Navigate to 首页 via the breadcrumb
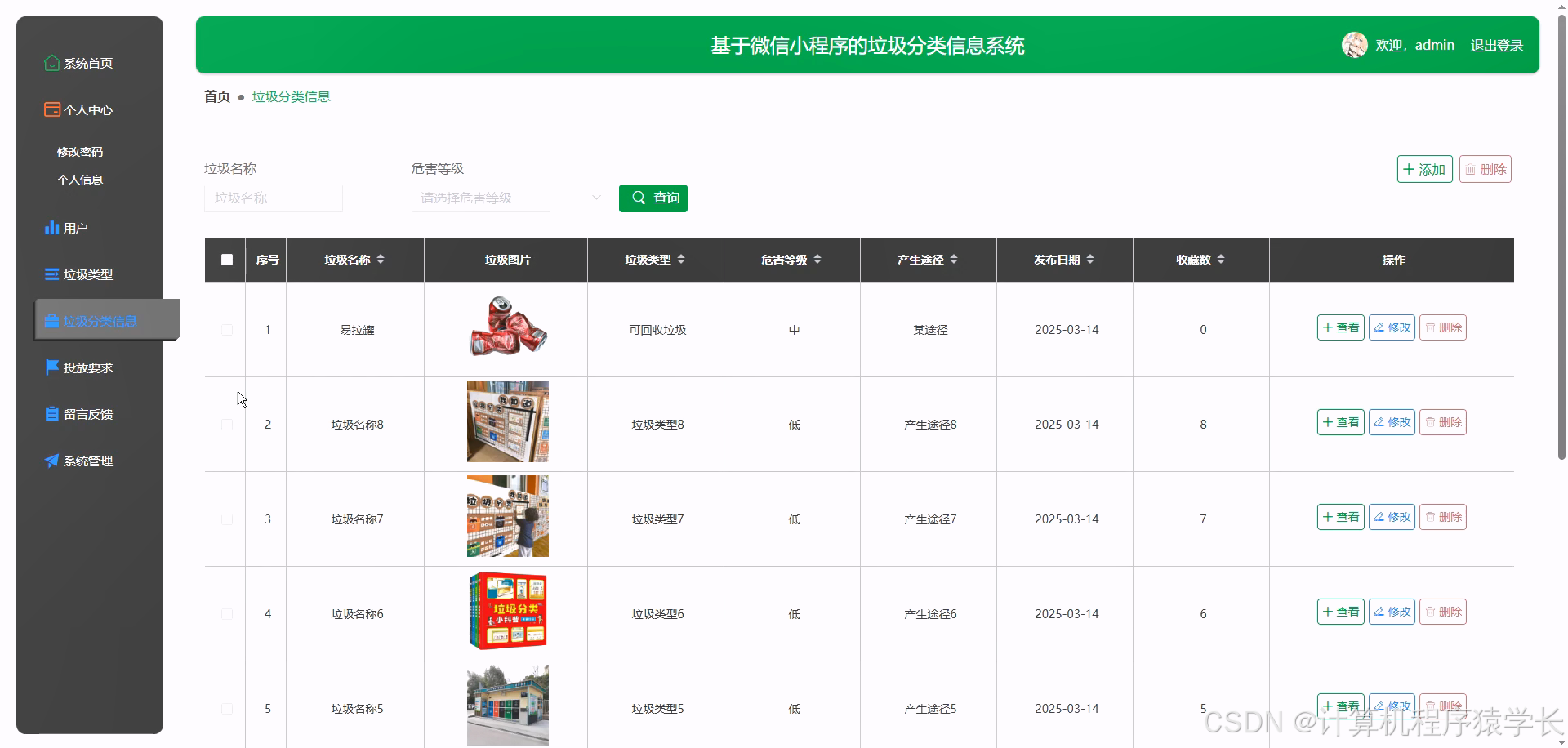1568x748 pixels. coord(216,96)
